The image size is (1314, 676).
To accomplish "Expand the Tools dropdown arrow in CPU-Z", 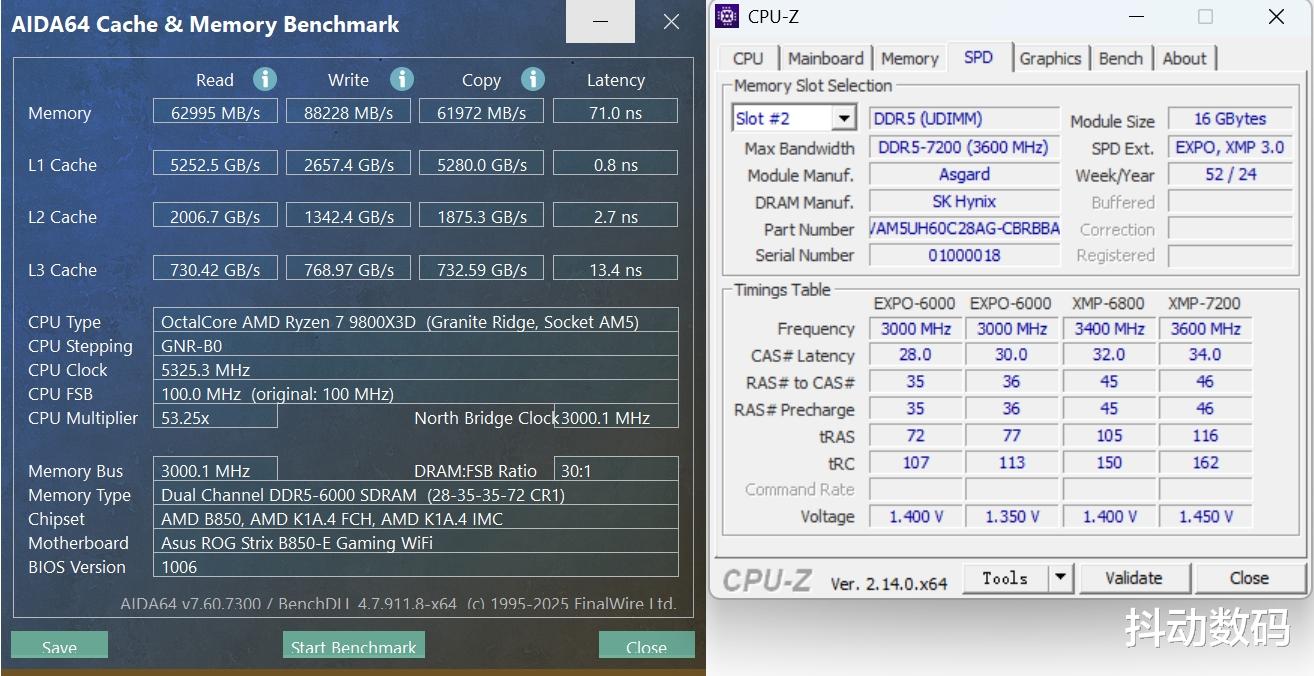I will (x=1061, y=578).
